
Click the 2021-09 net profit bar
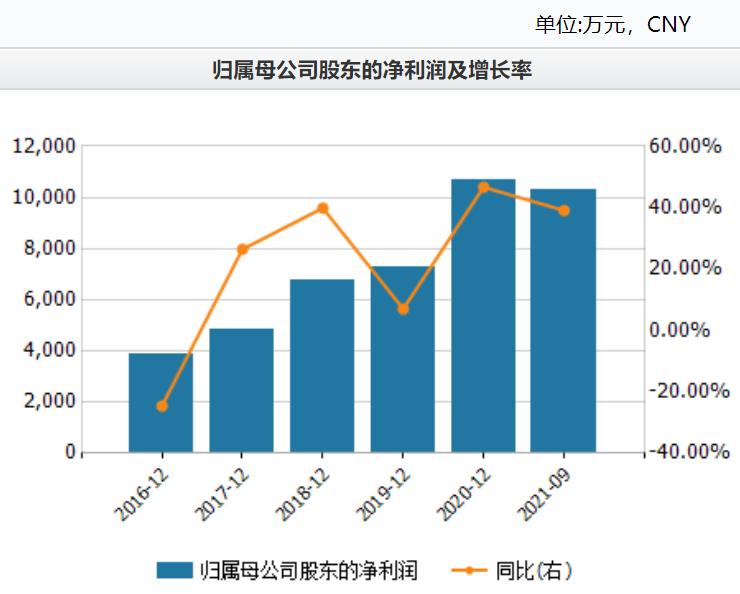click(x=563, y=321)
